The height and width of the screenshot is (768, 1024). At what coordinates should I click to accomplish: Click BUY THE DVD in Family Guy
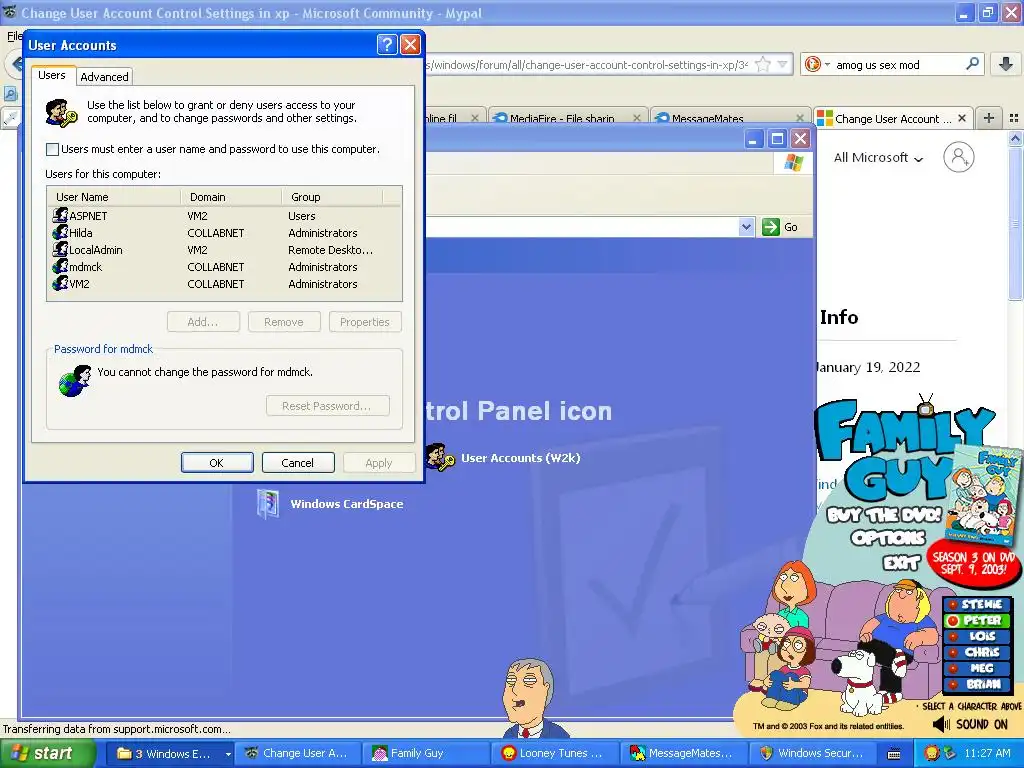click(885, 515)
